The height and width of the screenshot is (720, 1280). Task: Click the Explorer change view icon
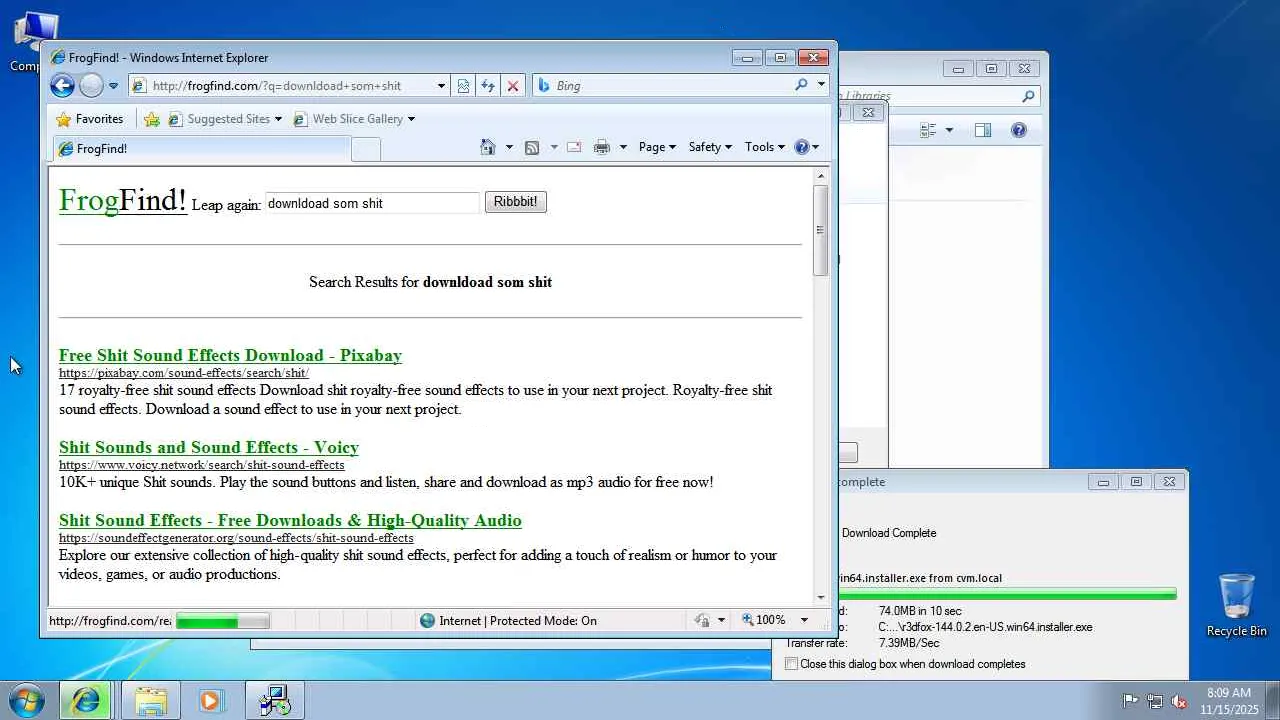[928, 130]
